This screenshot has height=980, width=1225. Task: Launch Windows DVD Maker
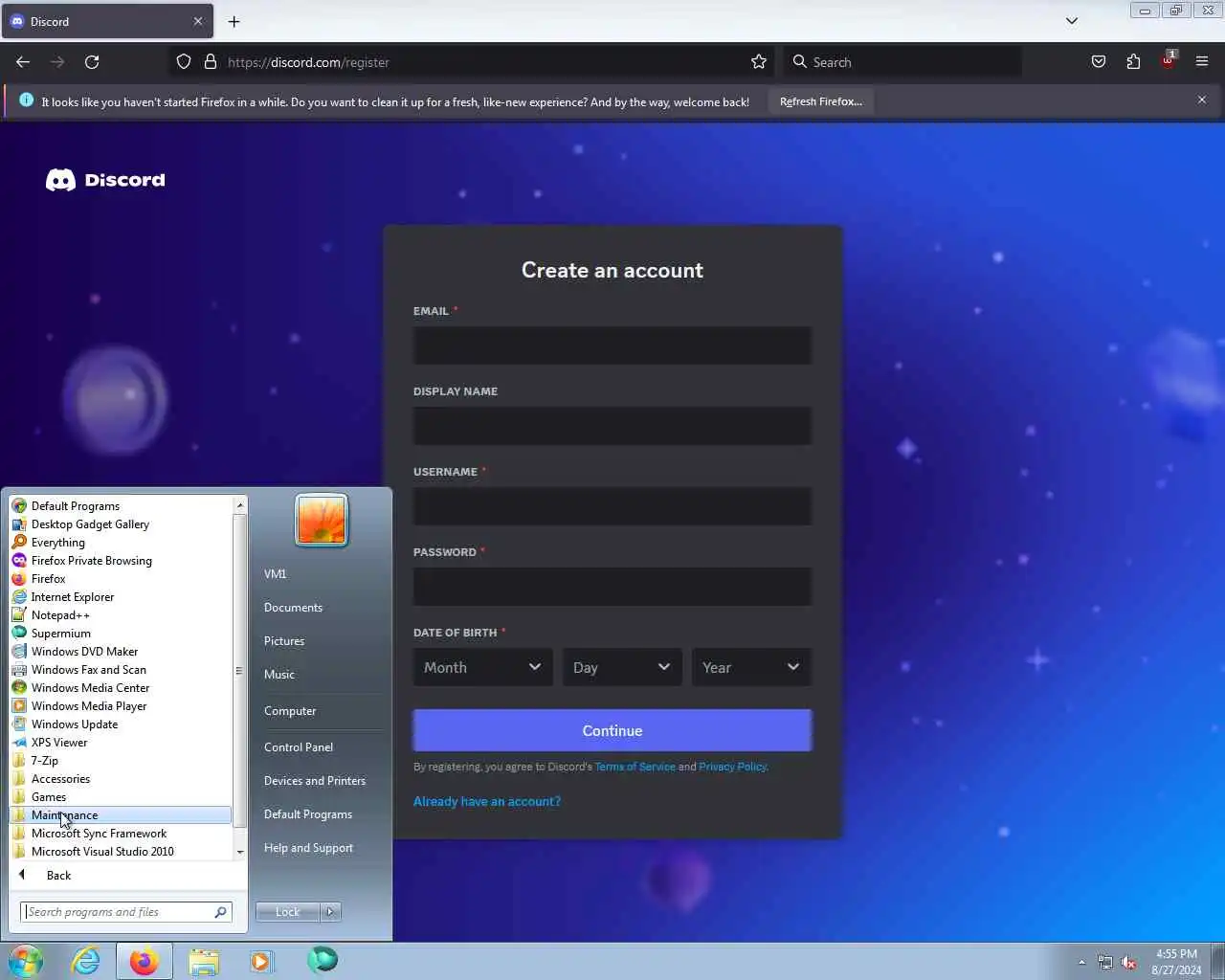[x=121, y=652]
